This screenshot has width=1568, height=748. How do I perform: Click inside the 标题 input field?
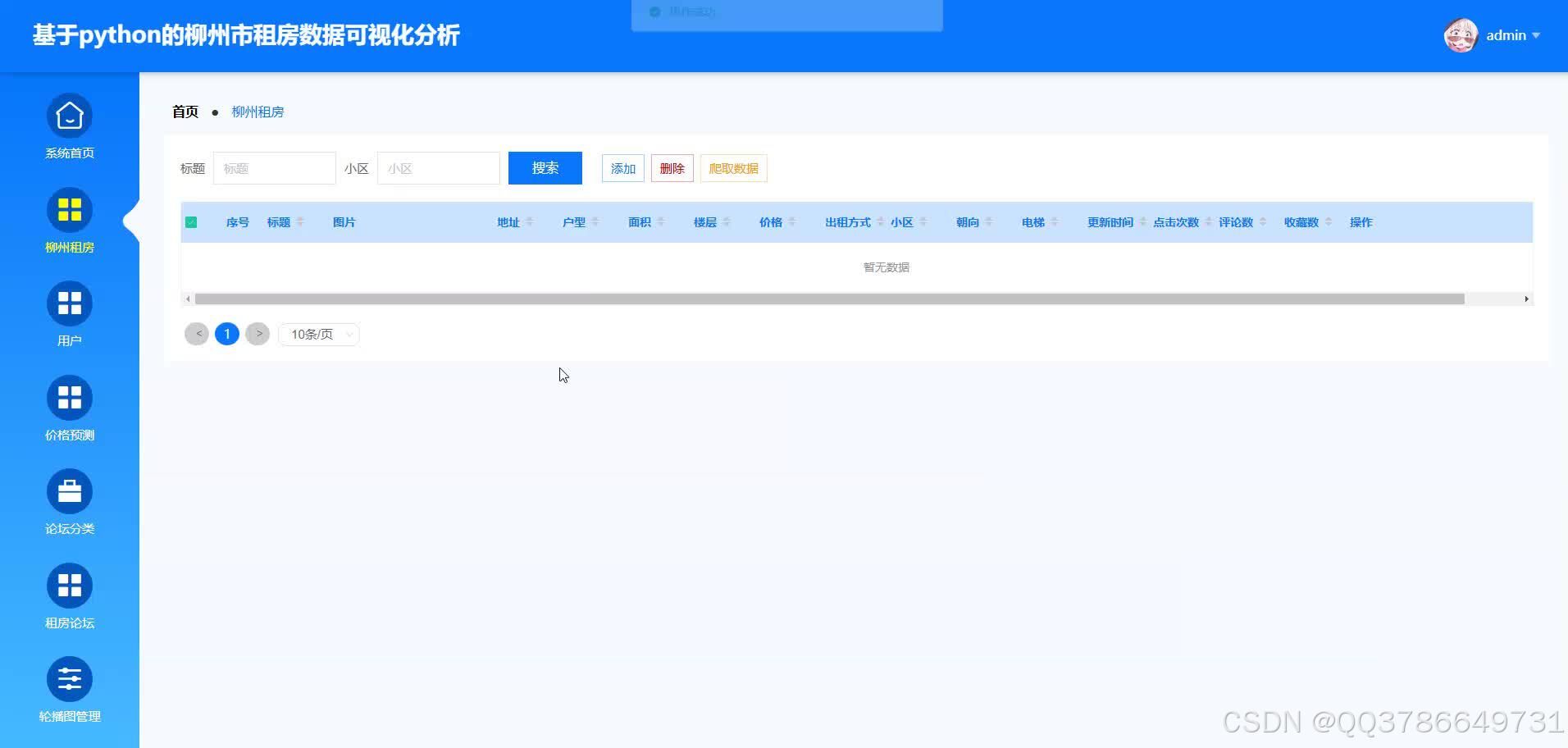click(x=274, y=167)
